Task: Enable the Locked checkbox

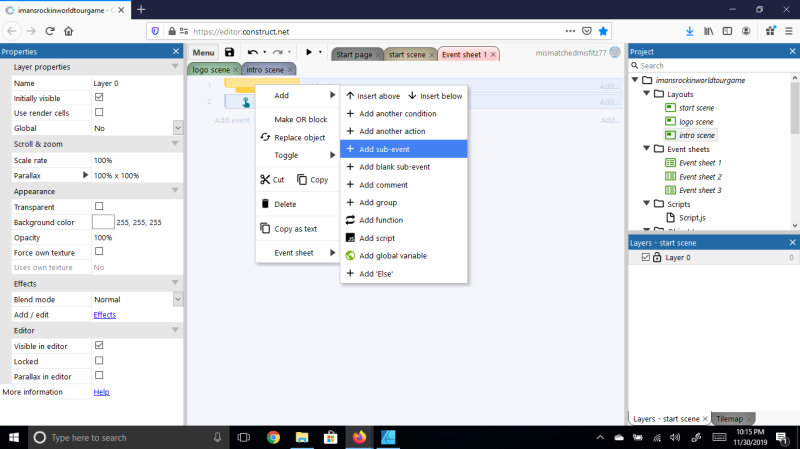Action: (x=99, y=360)
